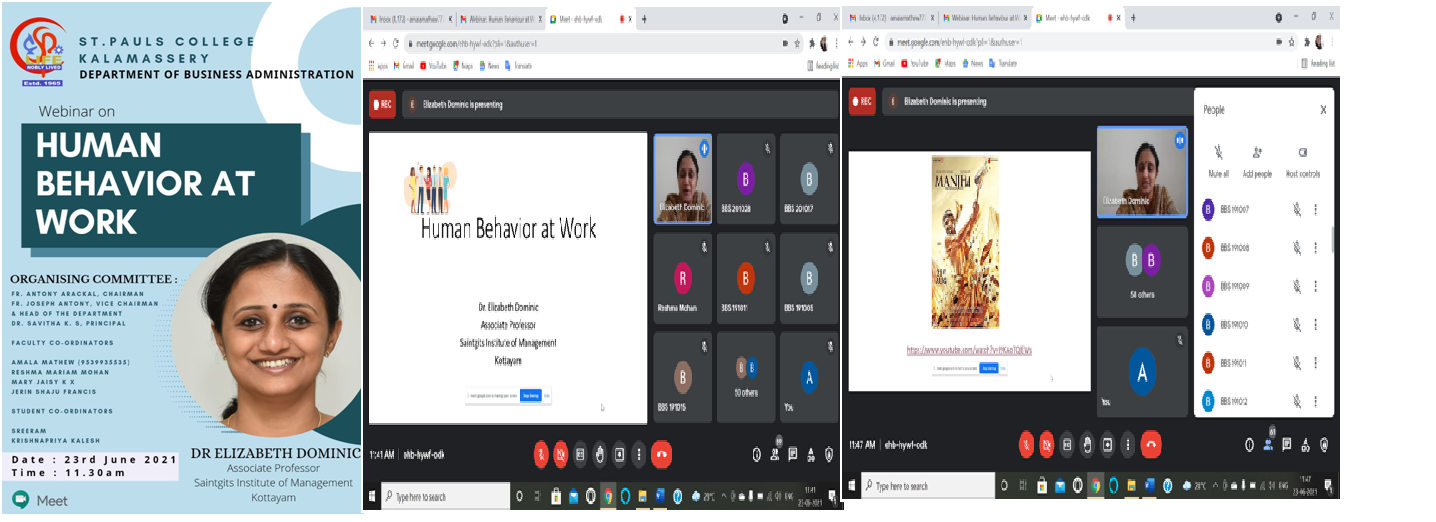The width and height of the screenshot is (1436, 522).
Task: Click Add people in People panel
Action: [1257, 160]
